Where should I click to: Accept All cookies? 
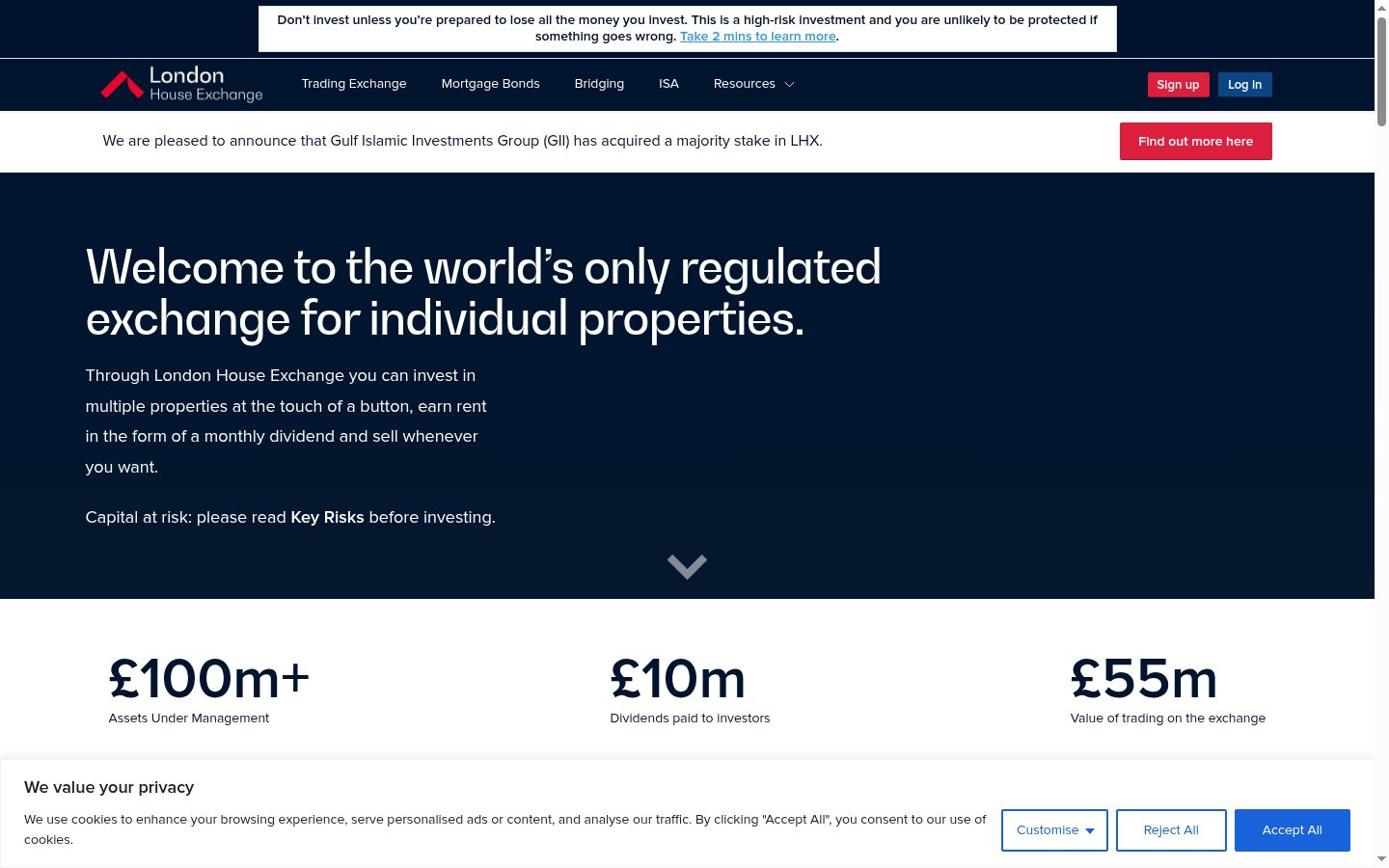click(1292, 830)
